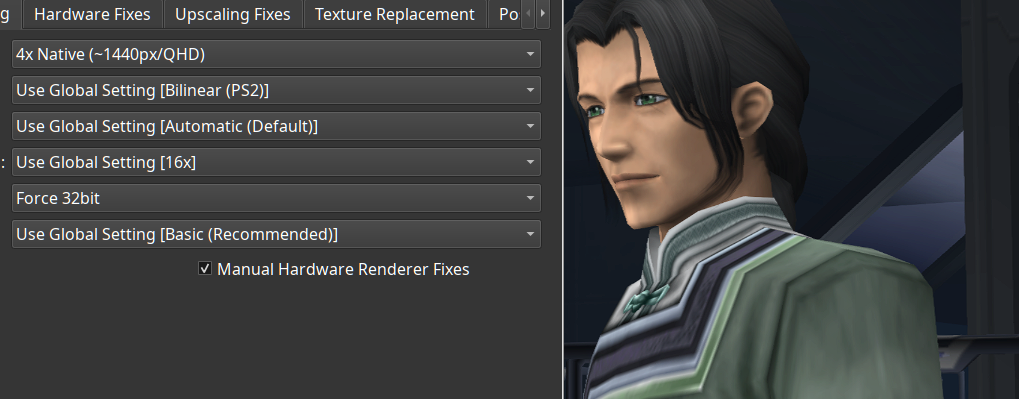Open the Force 32bit dropdown

[x=276, y=198]
